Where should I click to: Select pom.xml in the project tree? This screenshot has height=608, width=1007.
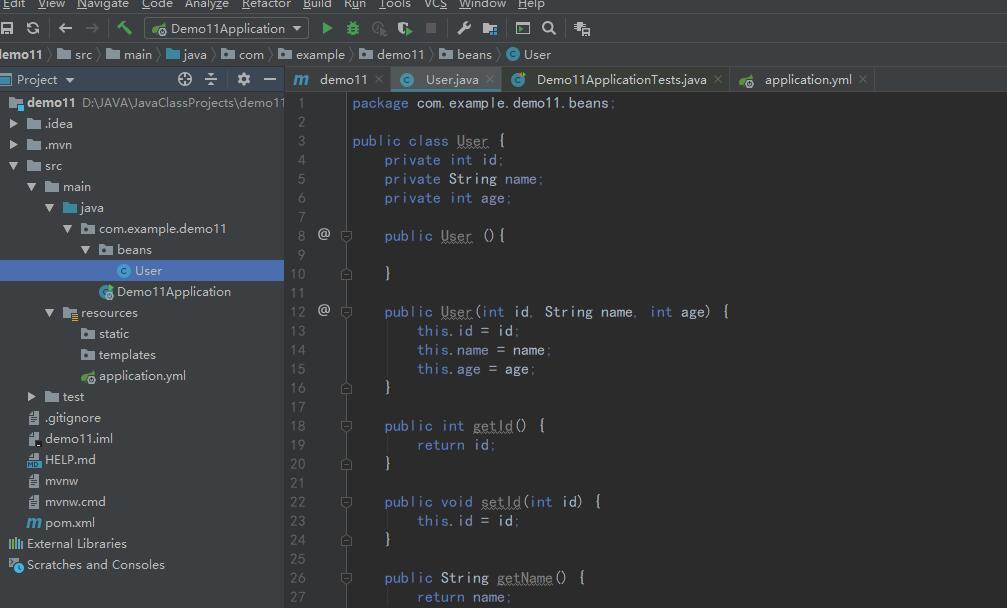point(69,523)
